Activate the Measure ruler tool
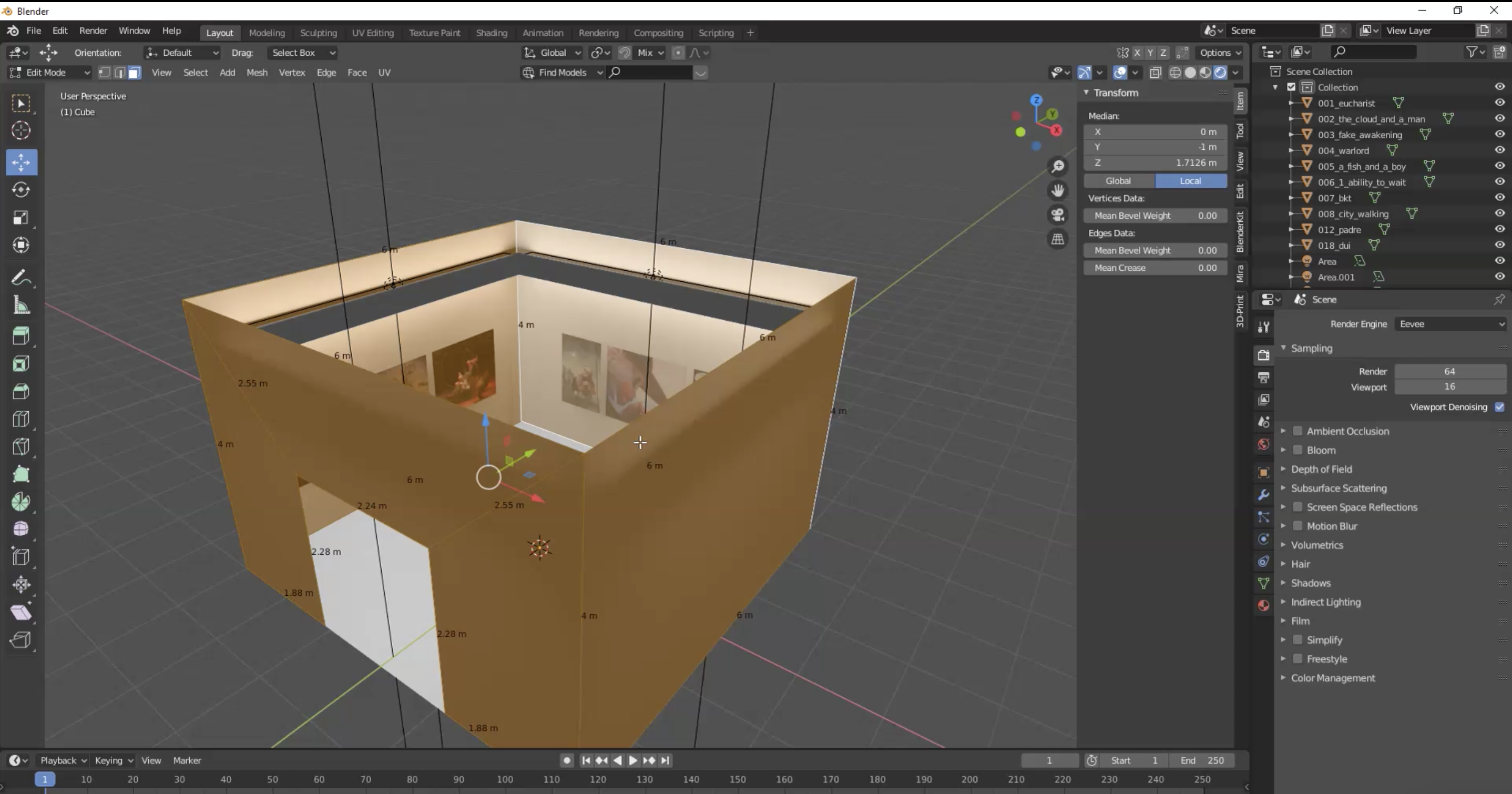This screenshot has height=794, width=1512. pyautogui.click(x=21, y=305)
